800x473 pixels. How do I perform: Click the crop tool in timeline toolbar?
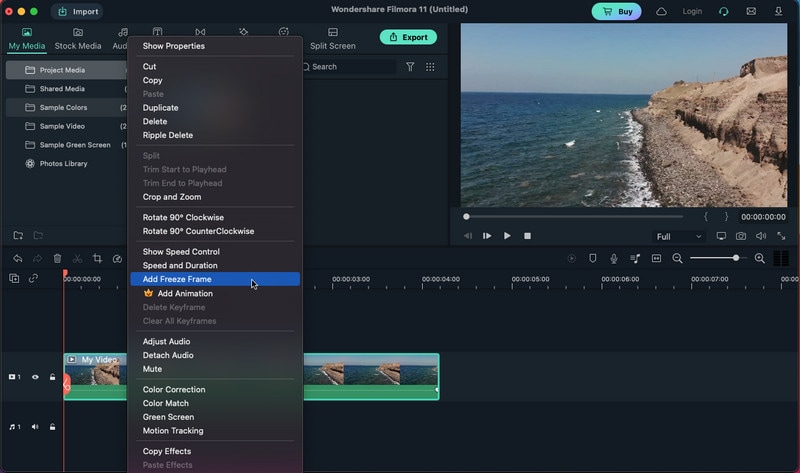pyautogui.click(x=97, y=258)
